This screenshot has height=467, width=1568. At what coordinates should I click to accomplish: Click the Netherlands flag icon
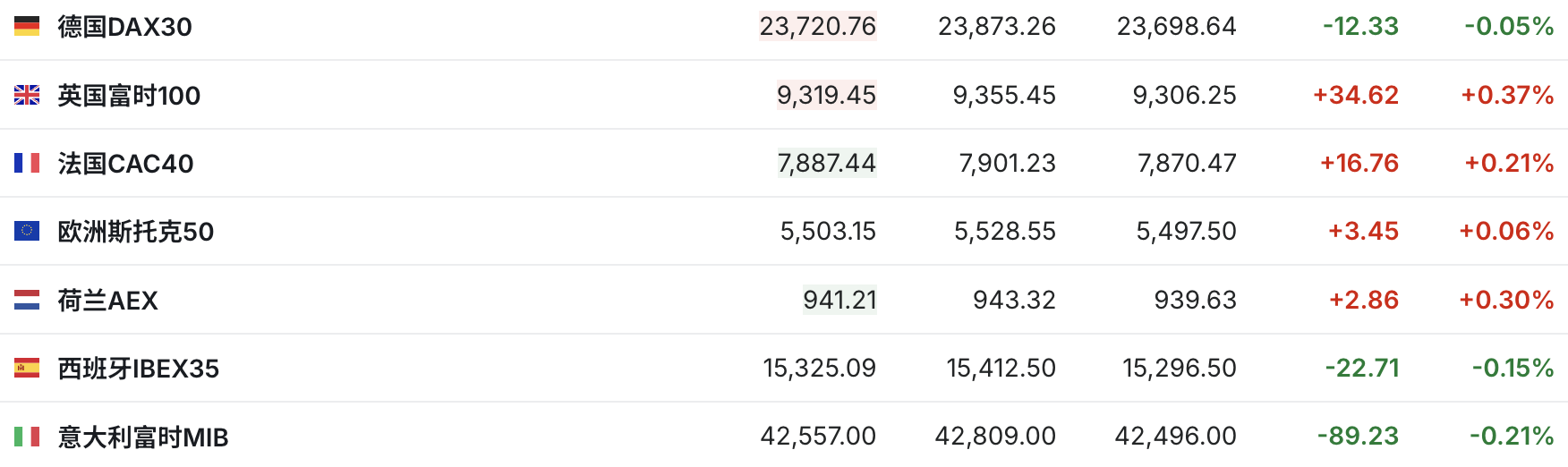point(27,300)
